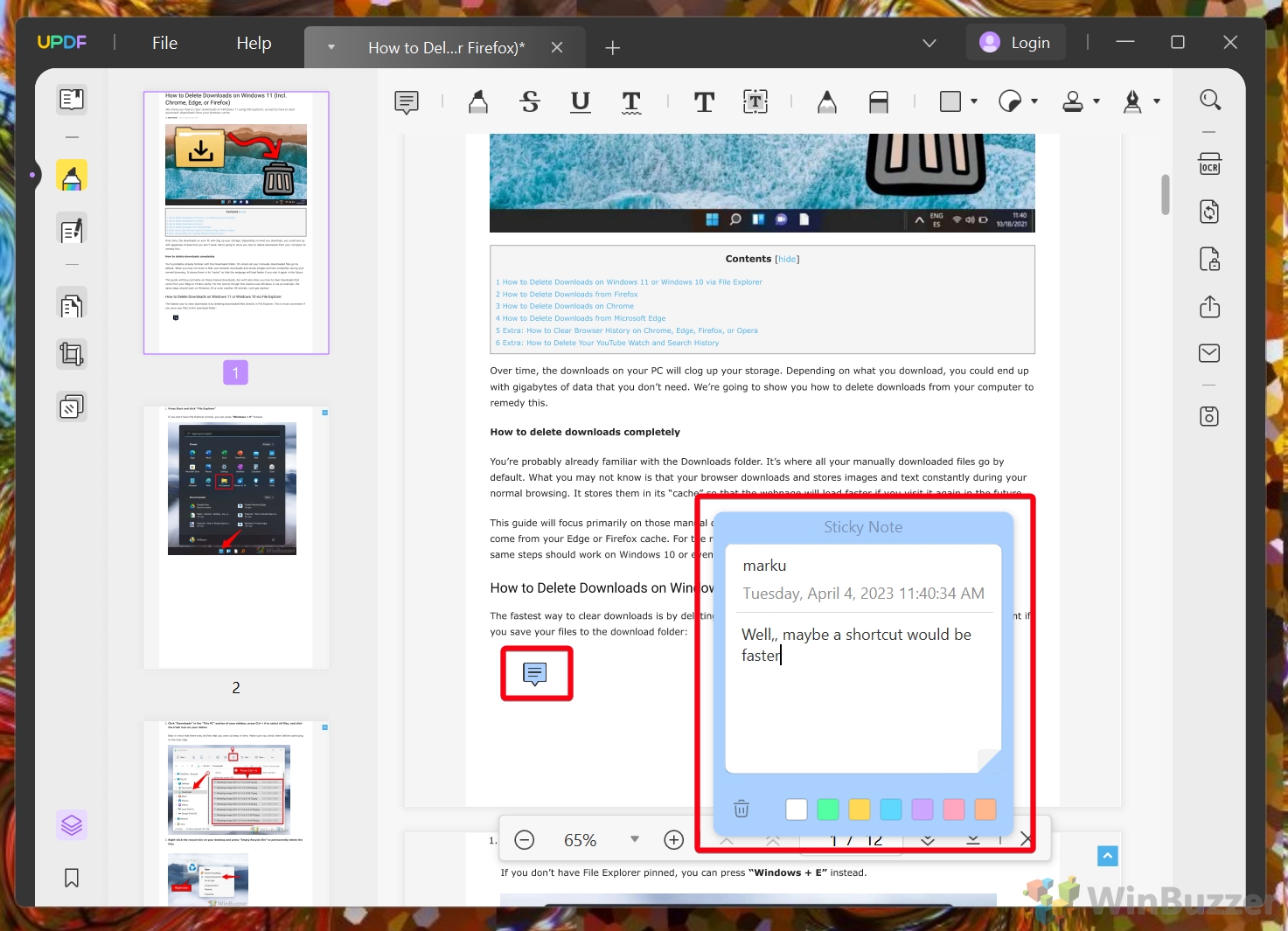Click the 'hide' link in the Contents box
1288x931 pixels.
coord(786,259)
